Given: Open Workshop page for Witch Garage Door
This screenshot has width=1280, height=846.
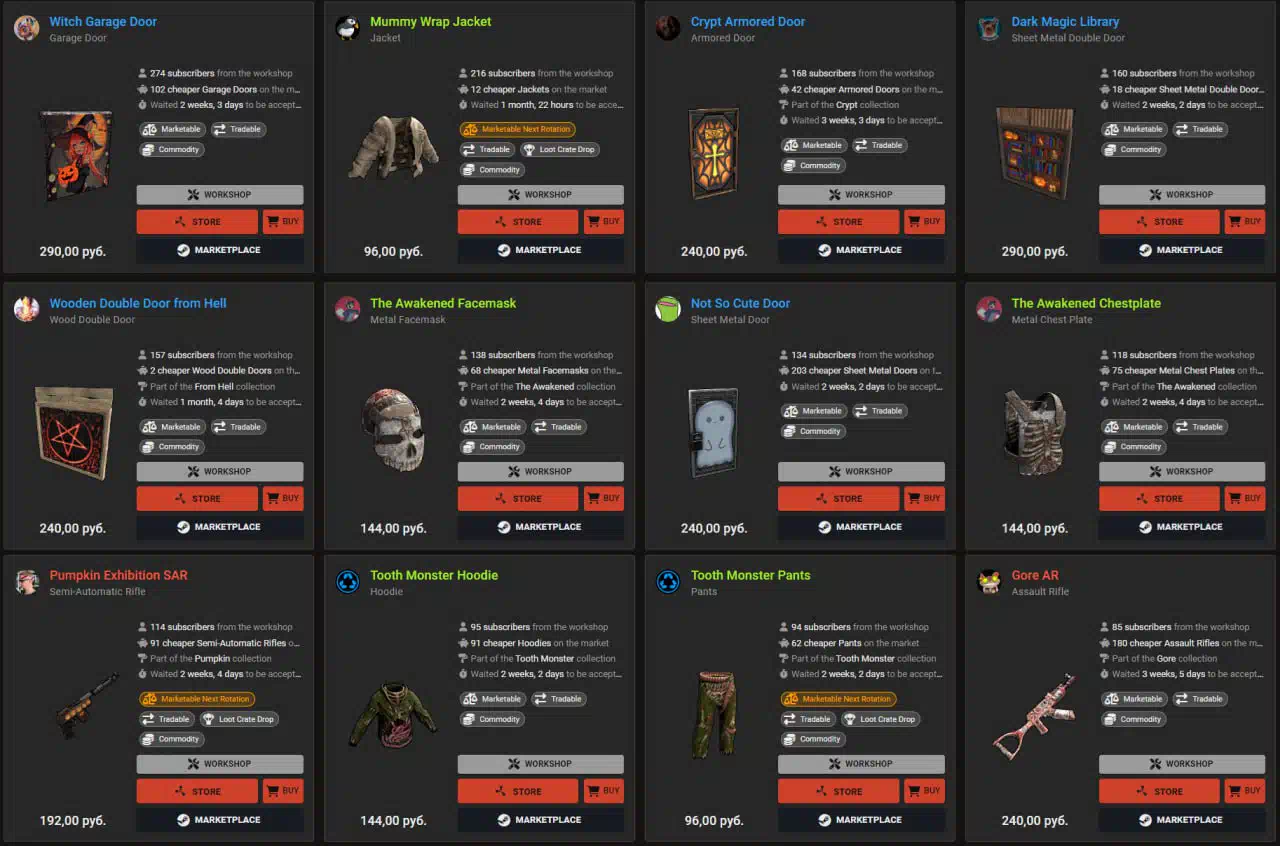Looking at the screenshot, I should pos(220,195).
